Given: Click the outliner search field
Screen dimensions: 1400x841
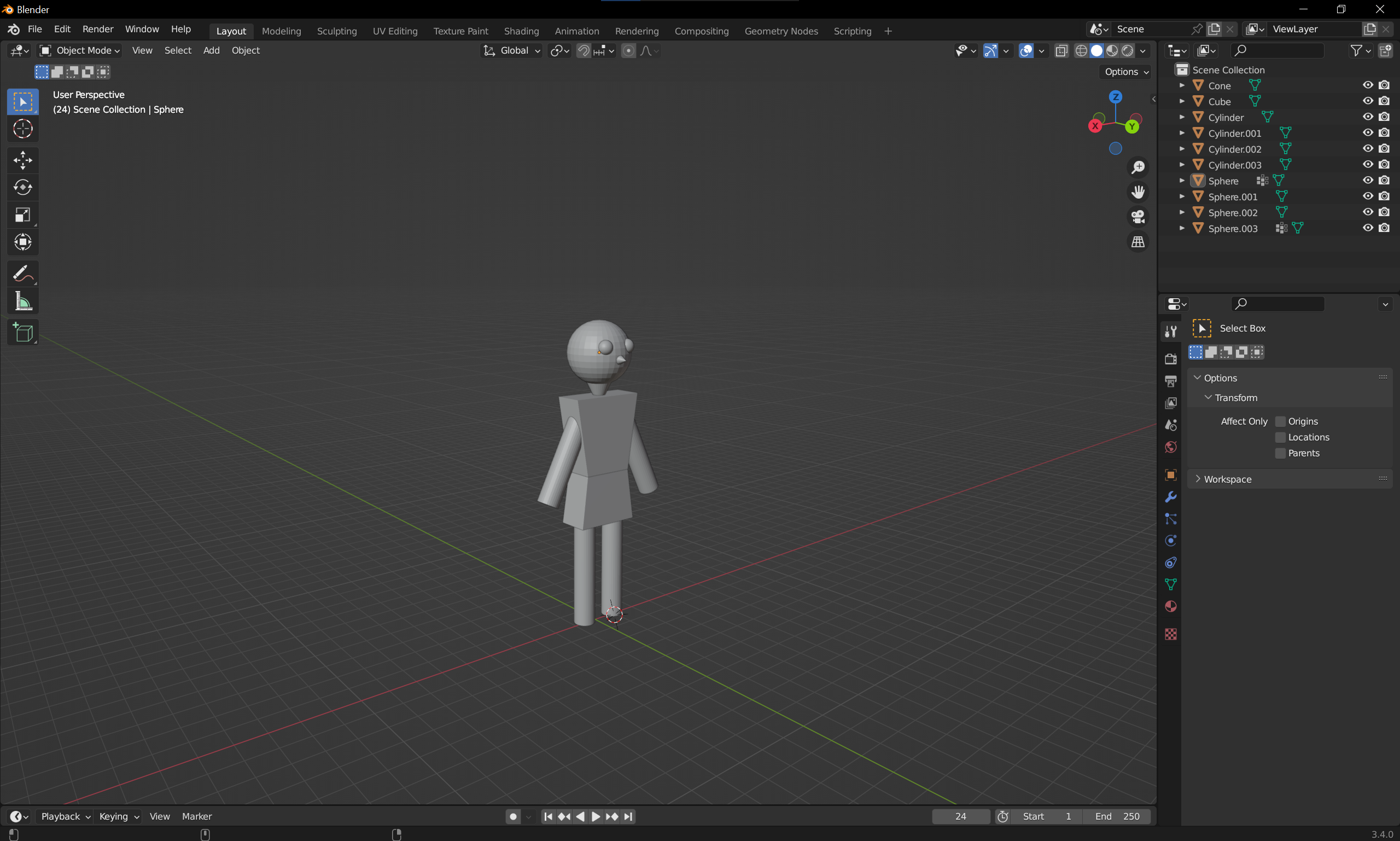Looking at the screenshot, I should pyautogui.click(x=1277, y=50).
